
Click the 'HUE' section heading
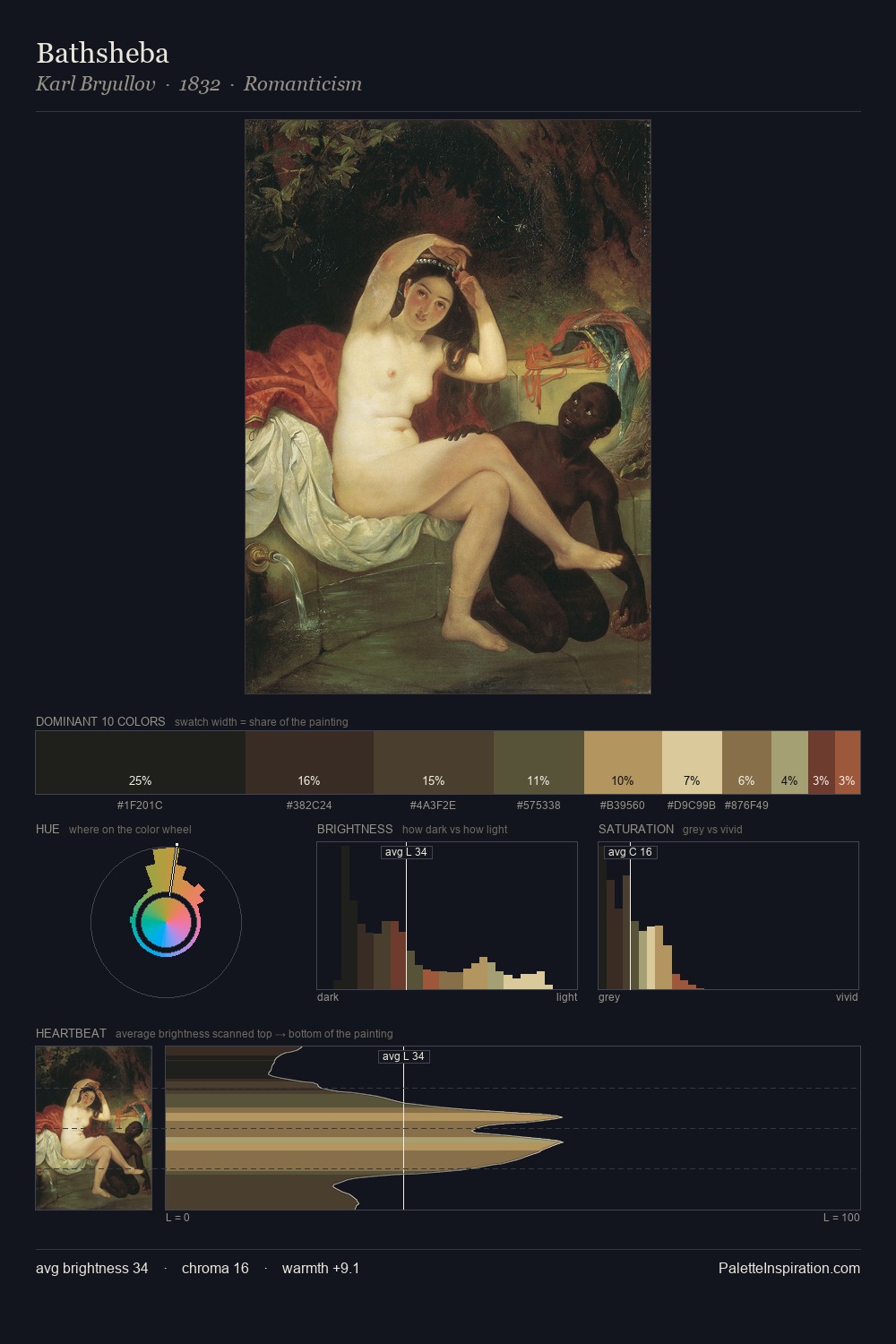tap(47, 829)
